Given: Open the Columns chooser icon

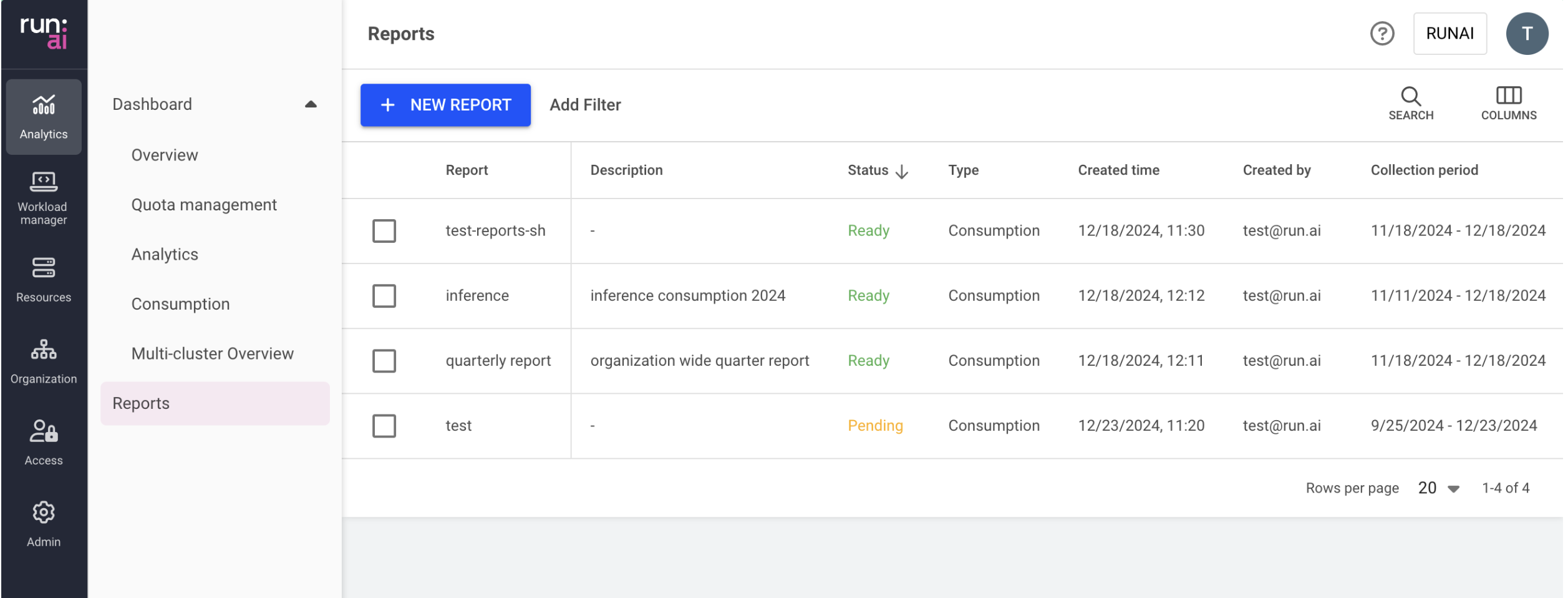Looking at the screenshot, I should click(x=1508, y=104).
